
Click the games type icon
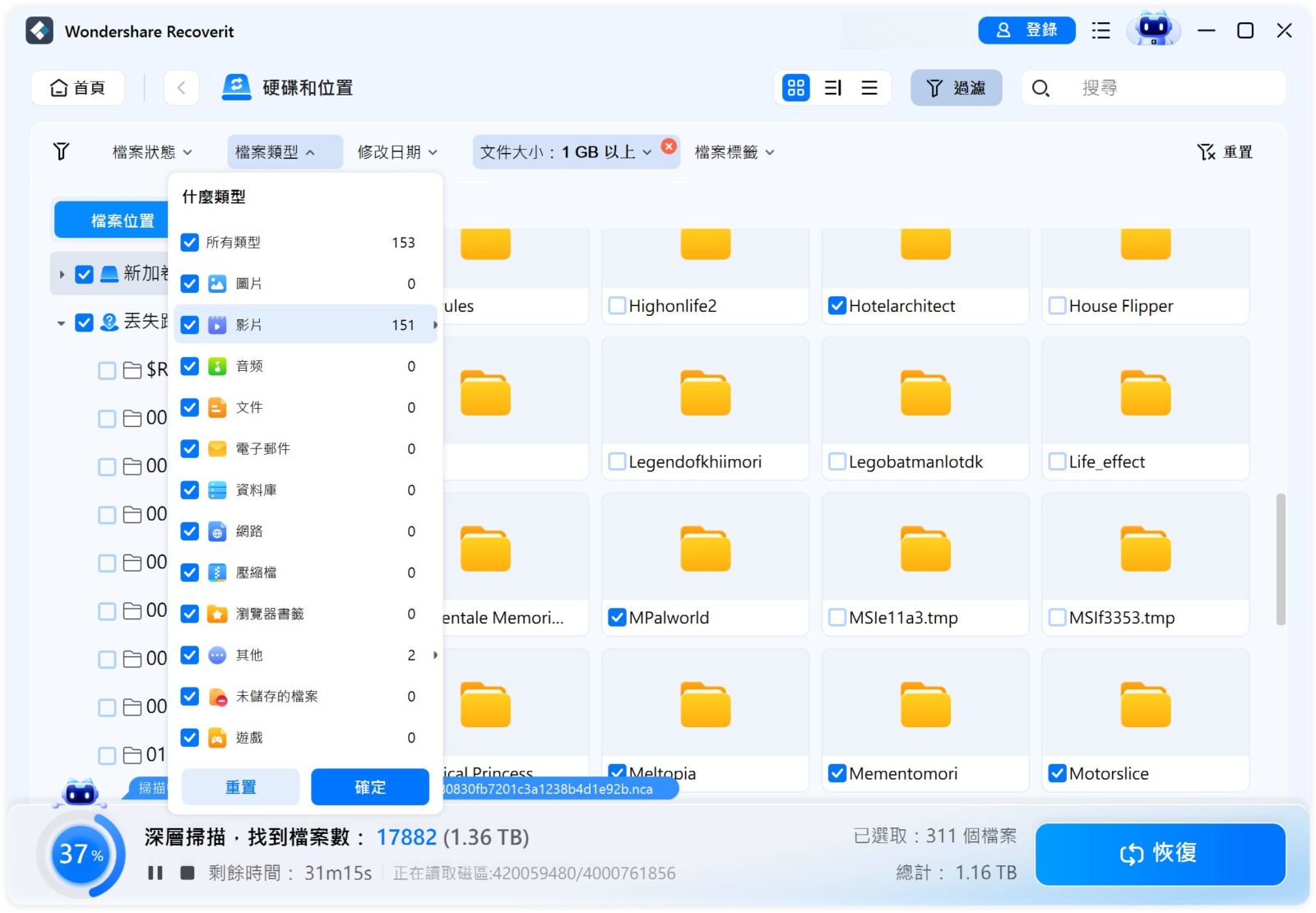(216, 738)
